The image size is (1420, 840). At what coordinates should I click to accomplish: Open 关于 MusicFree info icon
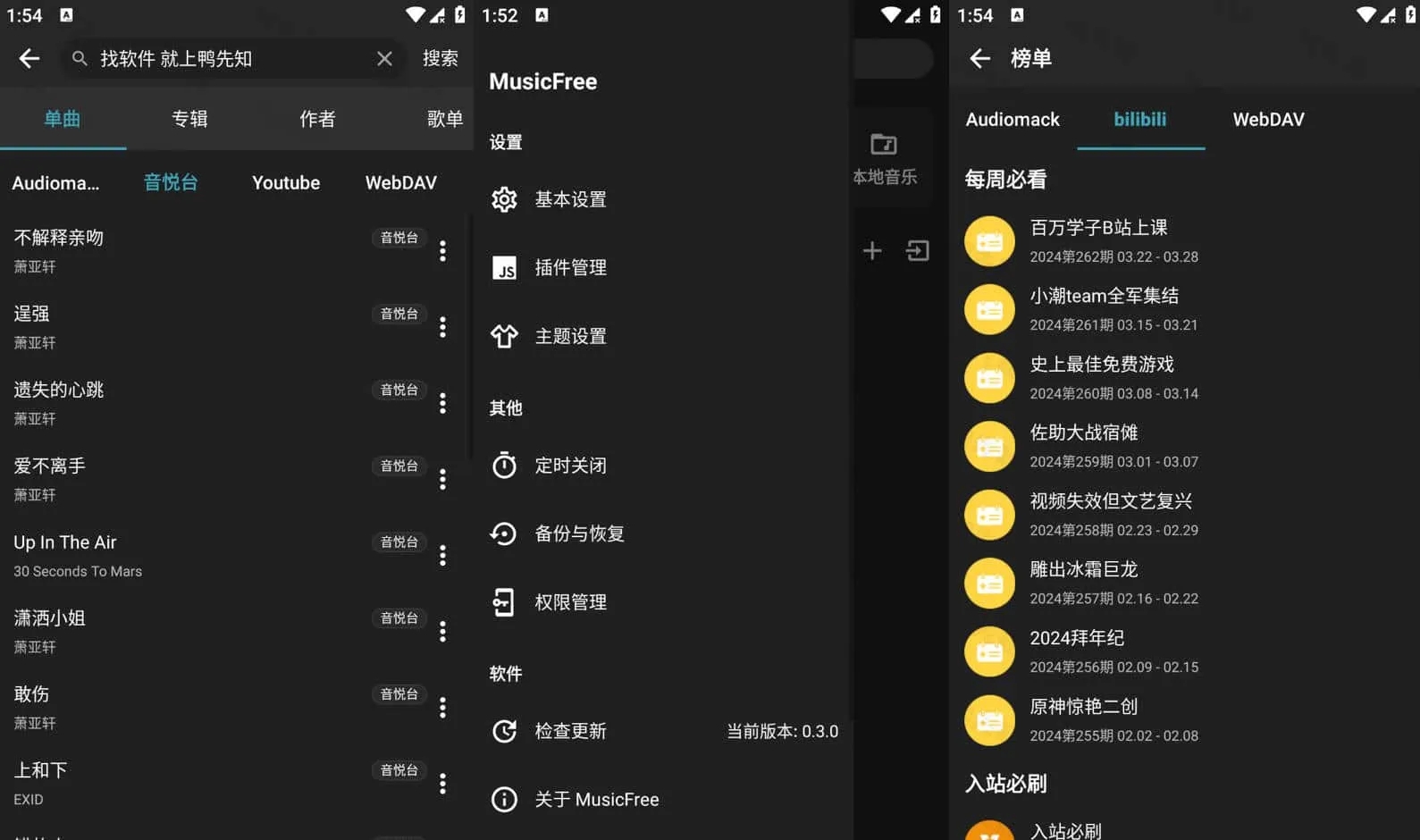[x=504, y=799]
